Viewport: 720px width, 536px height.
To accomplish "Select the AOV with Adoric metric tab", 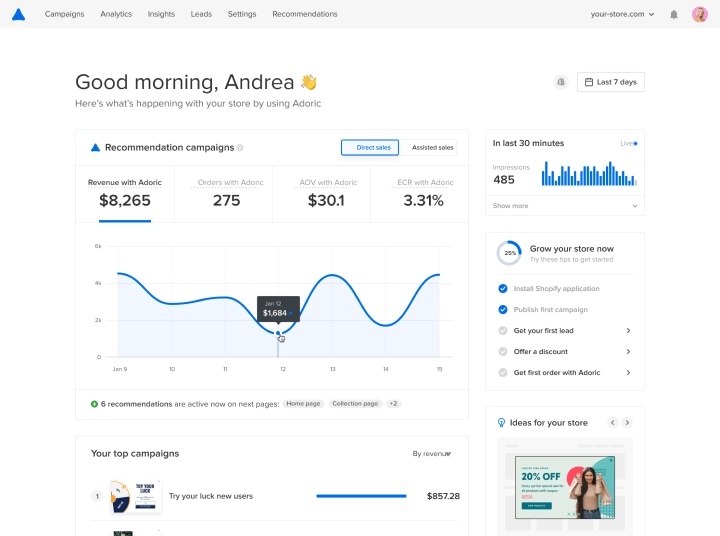I will (321, 194).
